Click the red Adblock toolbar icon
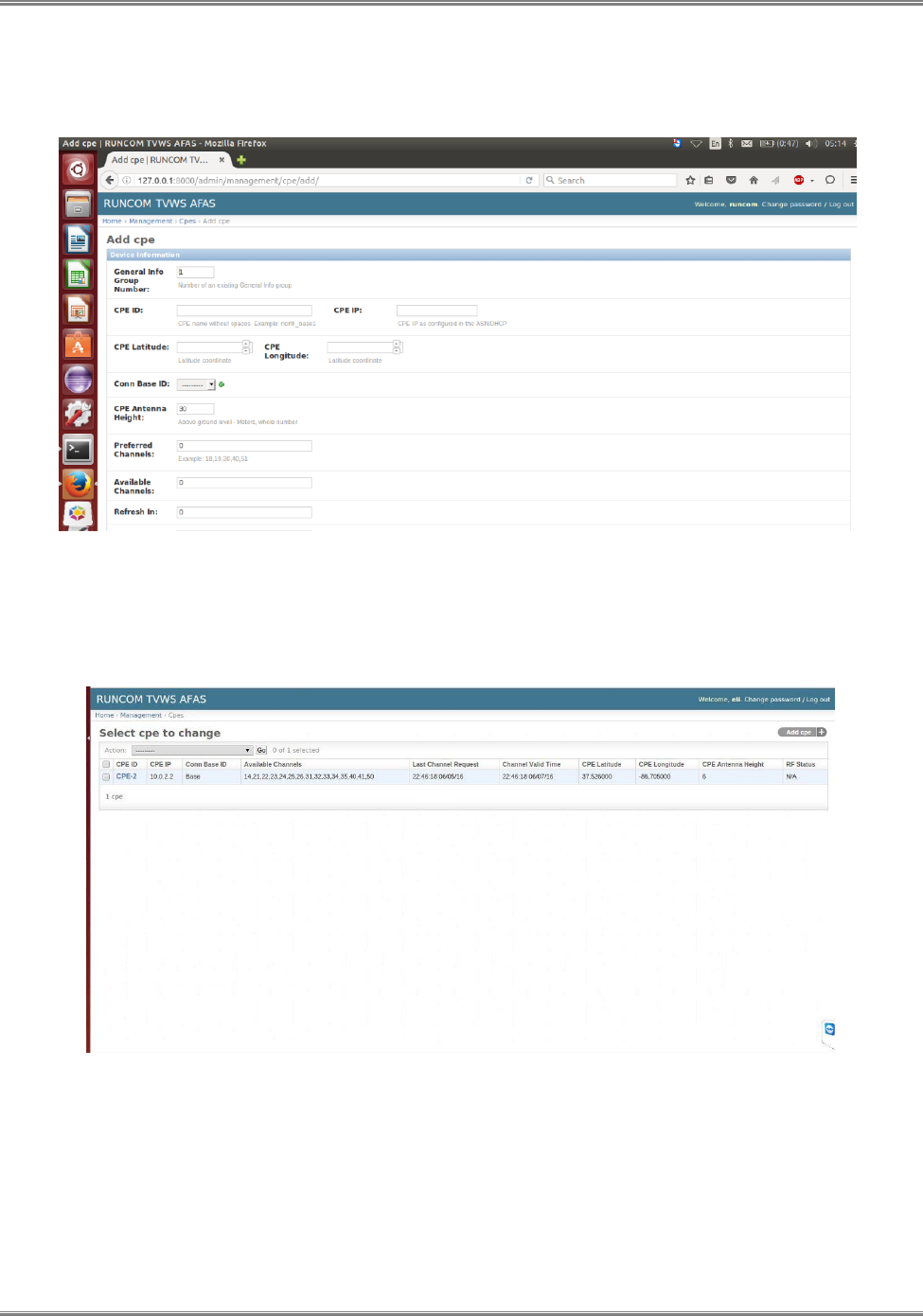923x1316 pixels. click(x=799, y=180)
